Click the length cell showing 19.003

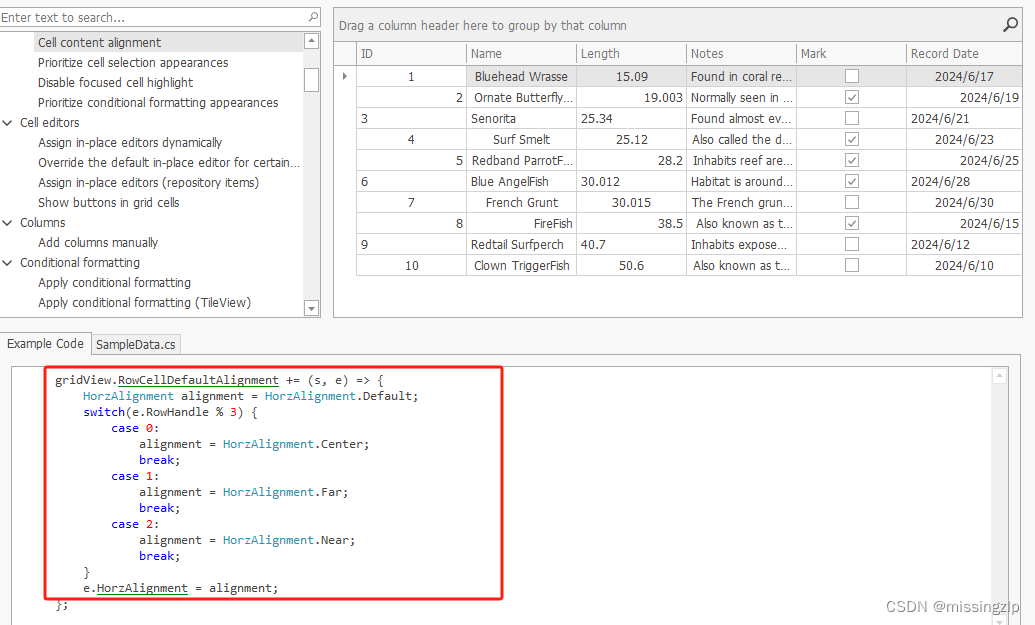point(632,98)
